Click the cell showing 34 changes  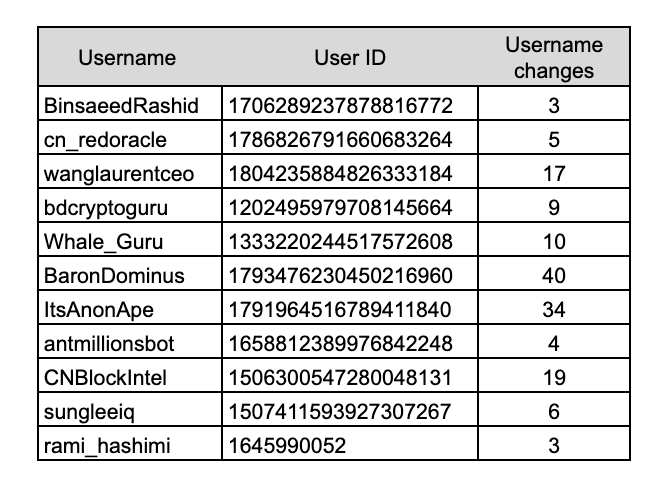[553, 309]
